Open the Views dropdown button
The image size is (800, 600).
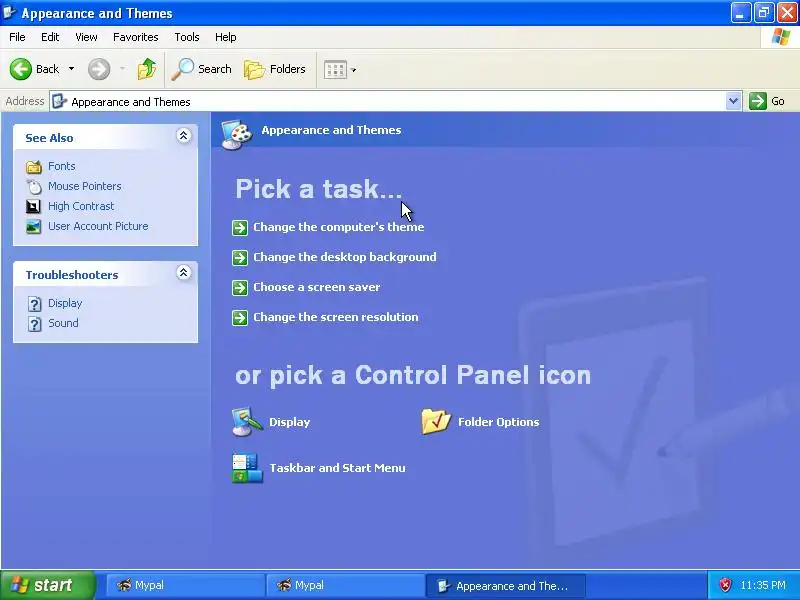point(340,69)
